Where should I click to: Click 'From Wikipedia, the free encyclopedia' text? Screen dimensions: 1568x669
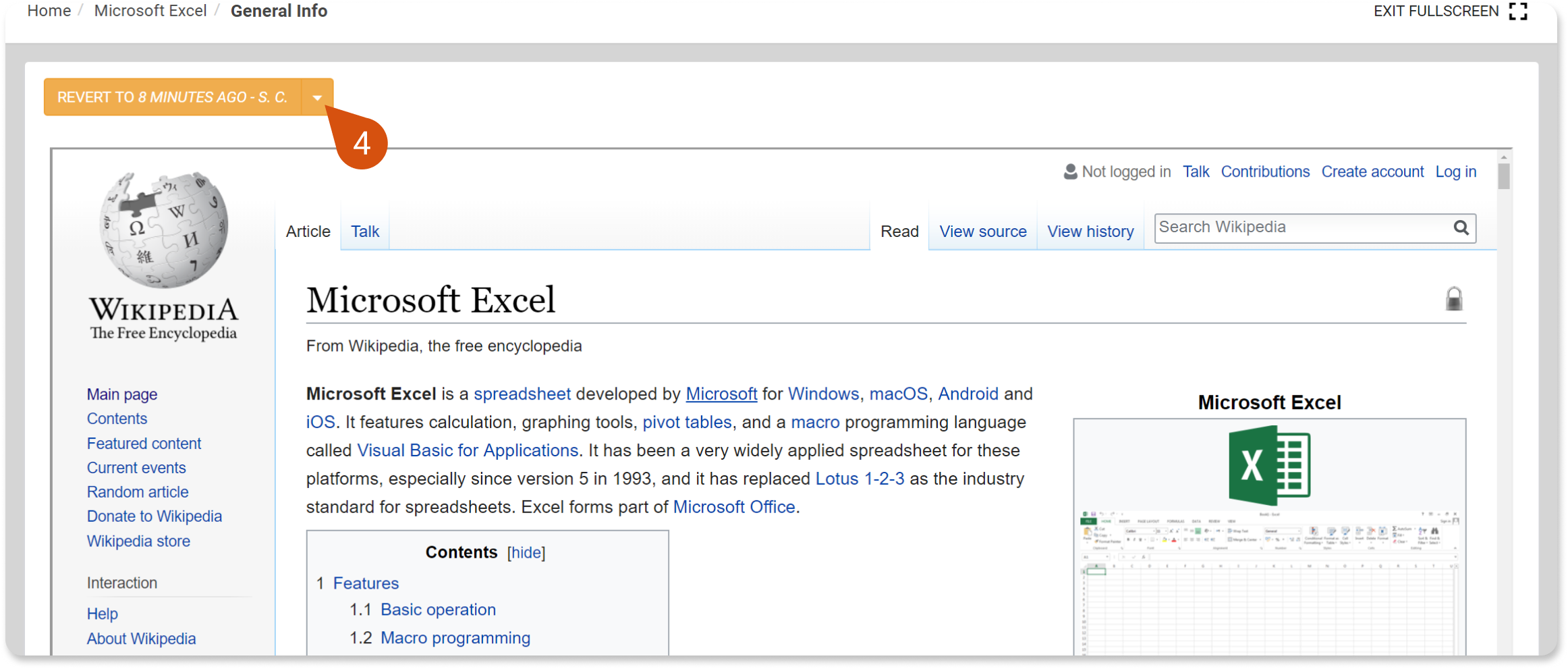point(444,346)
